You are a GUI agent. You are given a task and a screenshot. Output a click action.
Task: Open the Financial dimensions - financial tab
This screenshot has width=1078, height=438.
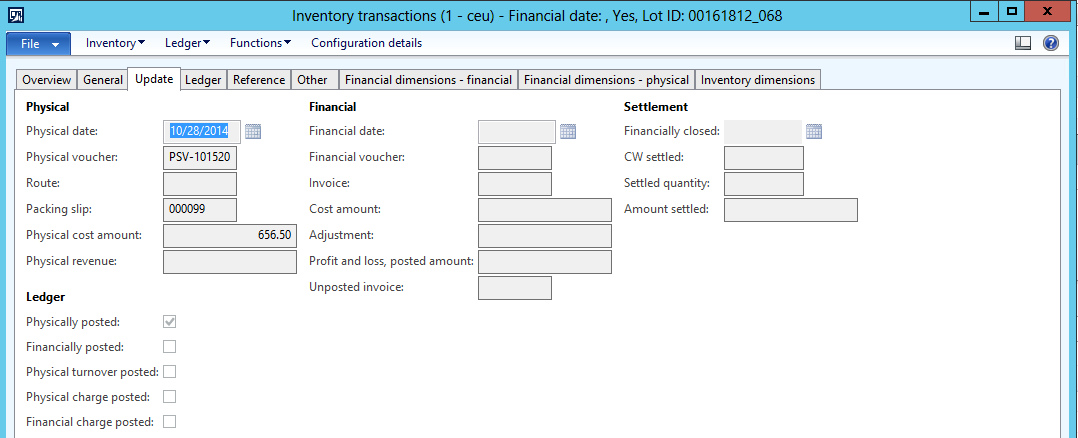pyautogui.click(x=428, y=80)
